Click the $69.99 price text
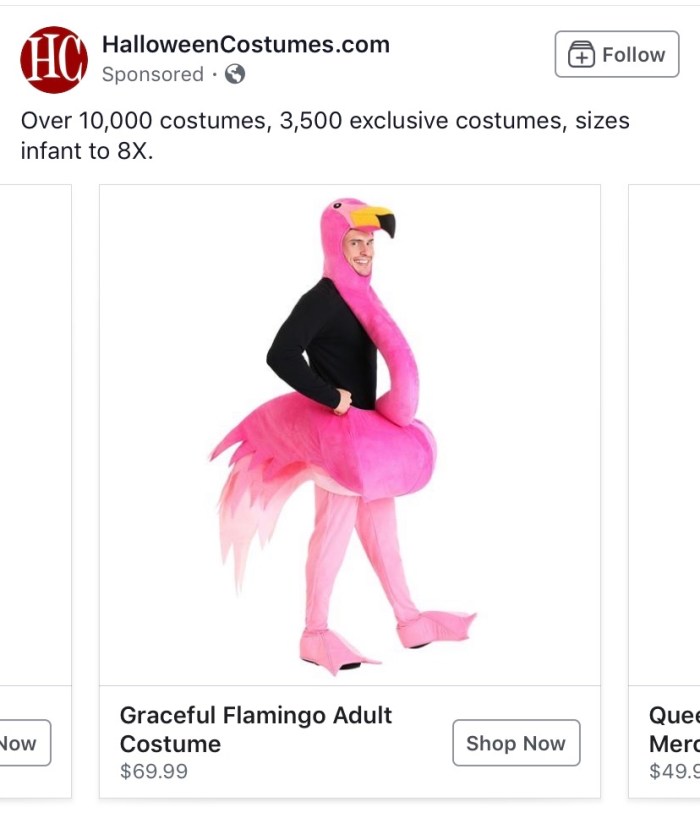 (x=153, y=771)
